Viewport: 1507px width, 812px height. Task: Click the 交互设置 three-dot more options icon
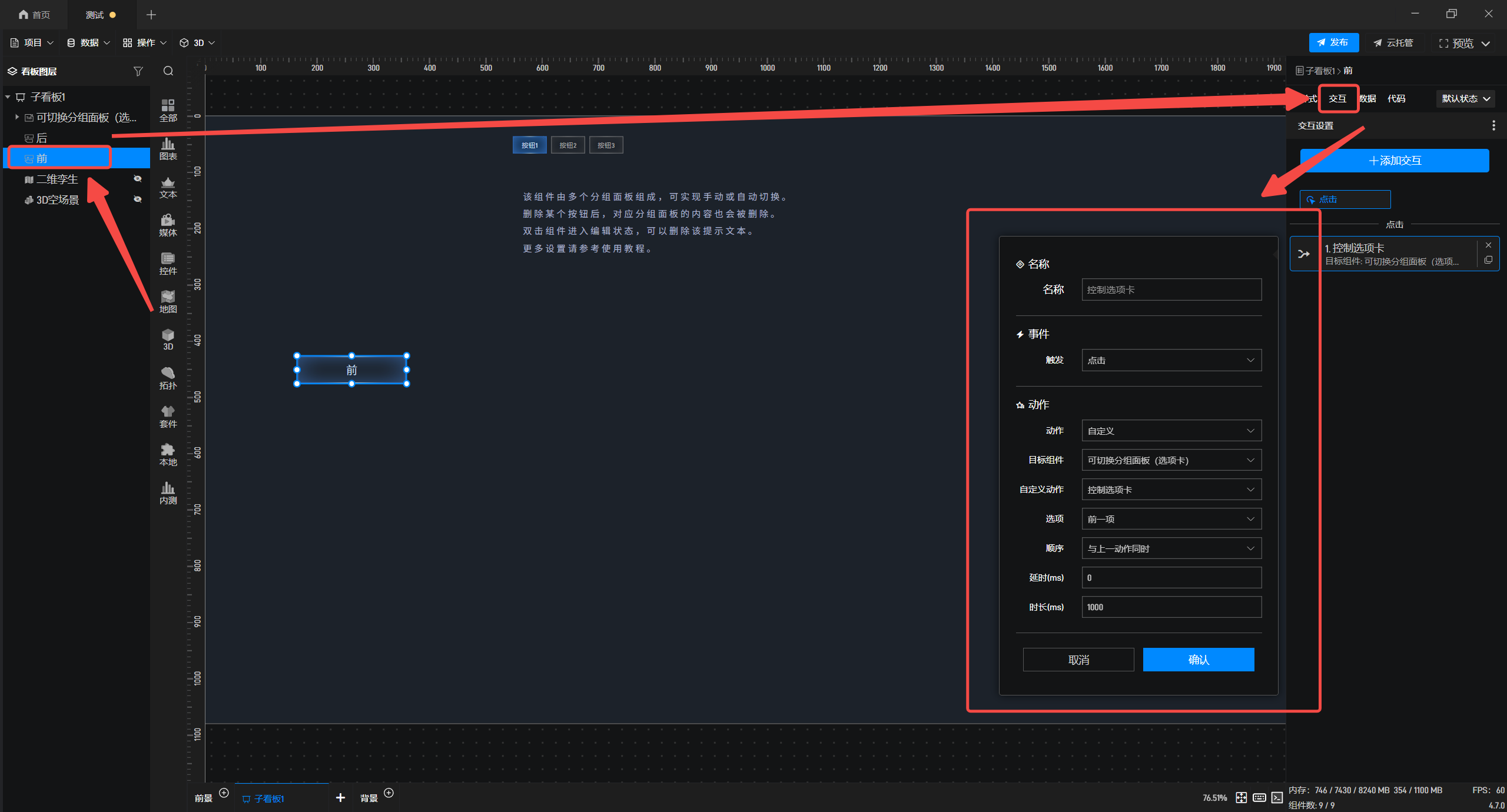point(1493,125)
